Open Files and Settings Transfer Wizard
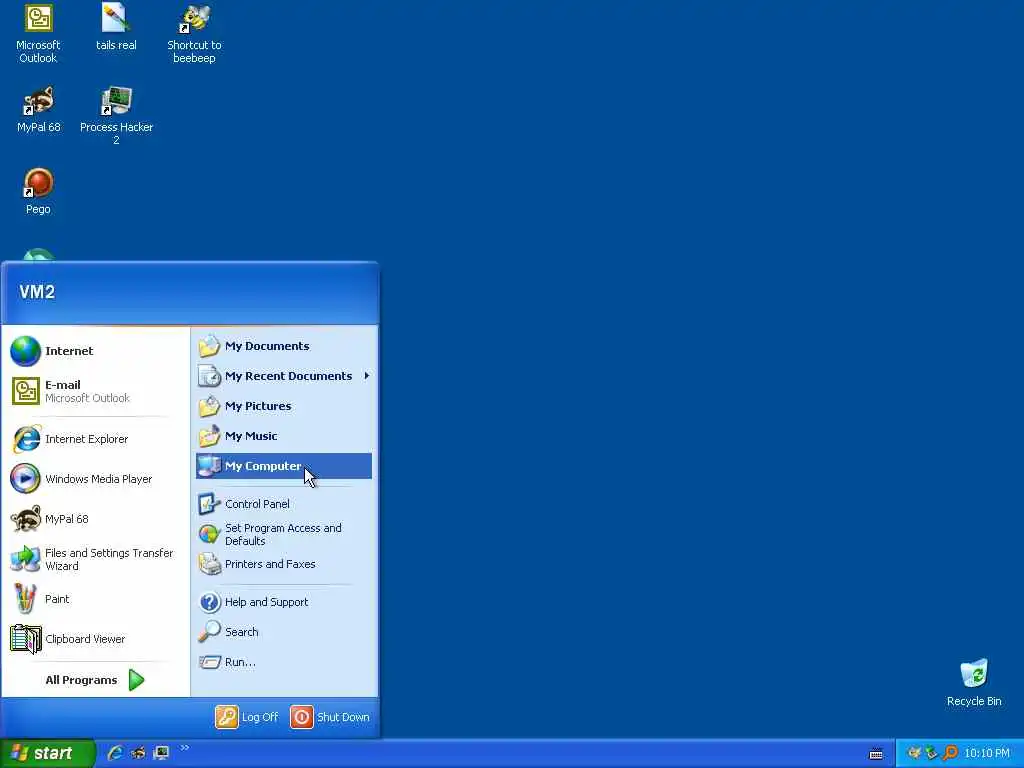The width and height of the screenshot is (1024, 768). pyautogui.click(x=95, y=559)
